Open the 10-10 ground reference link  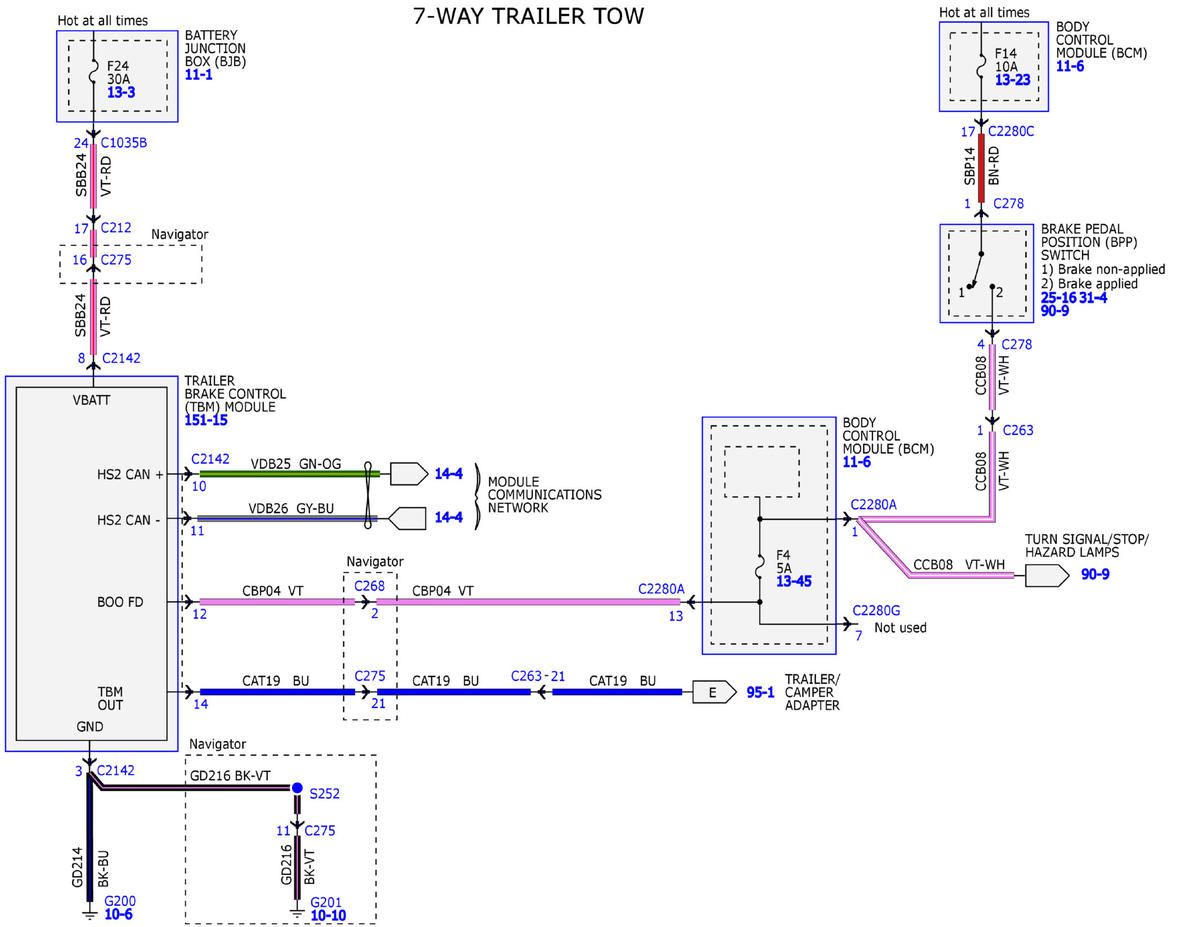329,916
